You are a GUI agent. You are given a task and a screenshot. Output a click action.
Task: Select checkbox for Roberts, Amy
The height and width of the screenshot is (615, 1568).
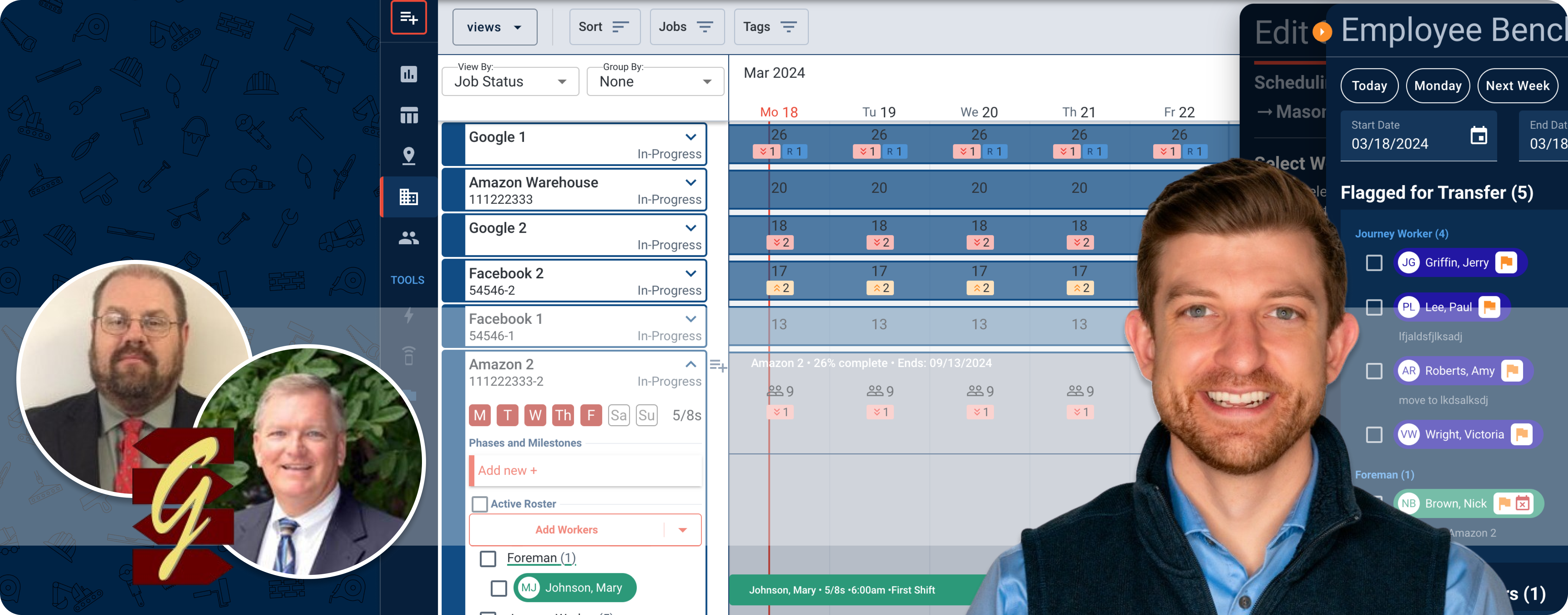[x=1374, y=371]
